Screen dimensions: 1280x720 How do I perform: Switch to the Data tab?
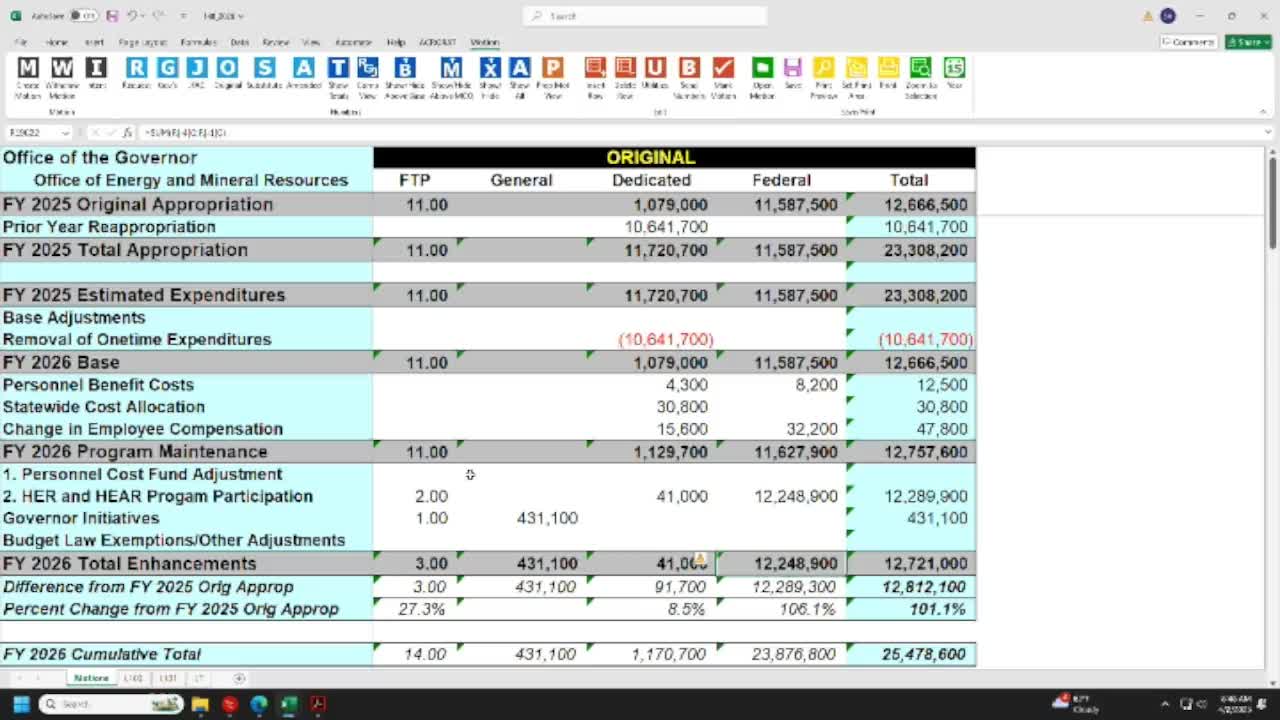(239, 42)
